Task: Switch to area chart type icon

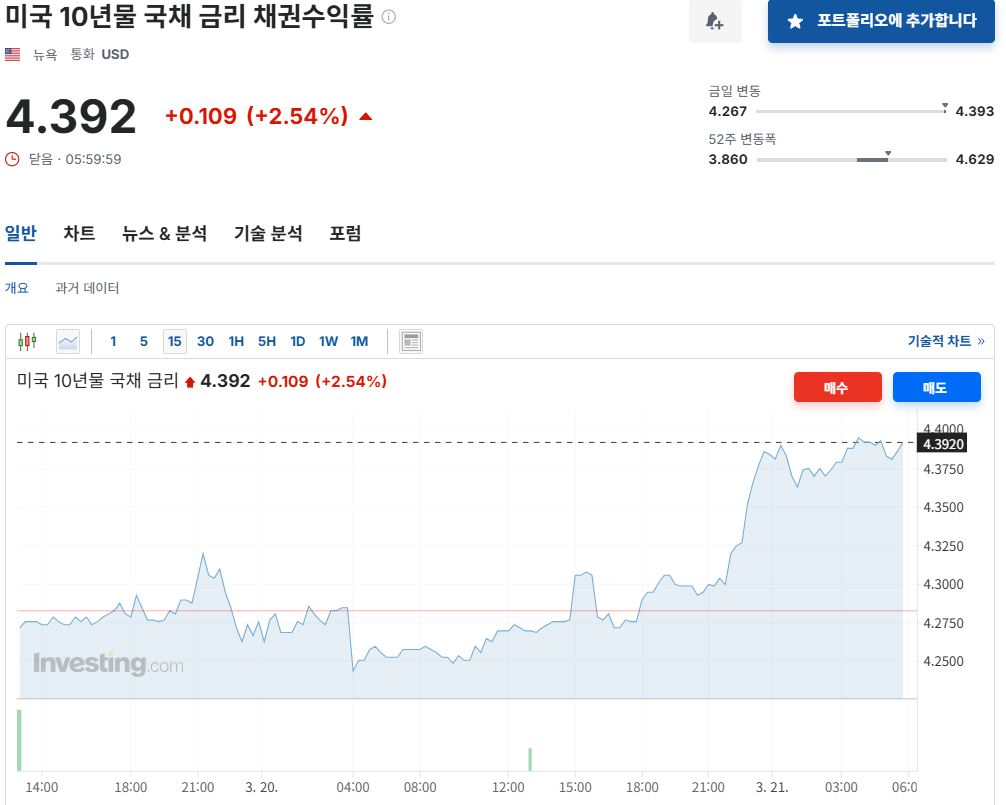Action: (x=68, y=341)
